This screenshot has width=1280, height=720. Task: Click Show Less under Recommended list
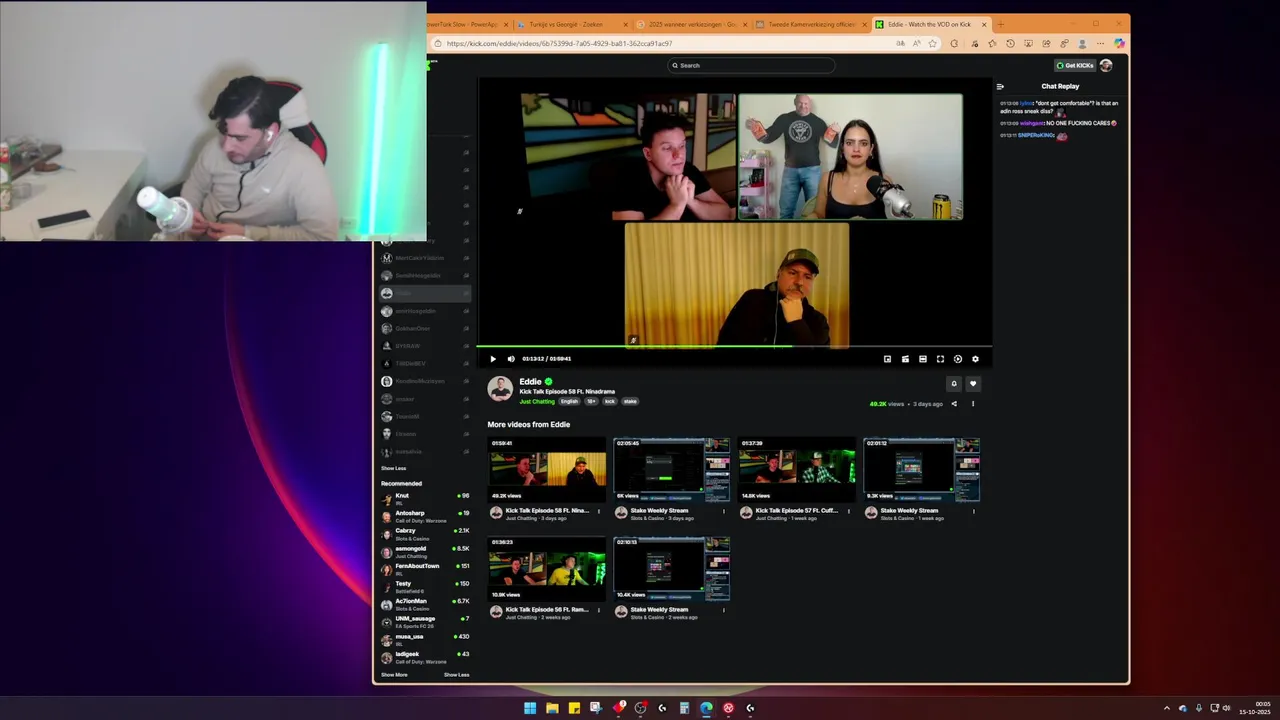pyautogui.click(x=456, y=675)
